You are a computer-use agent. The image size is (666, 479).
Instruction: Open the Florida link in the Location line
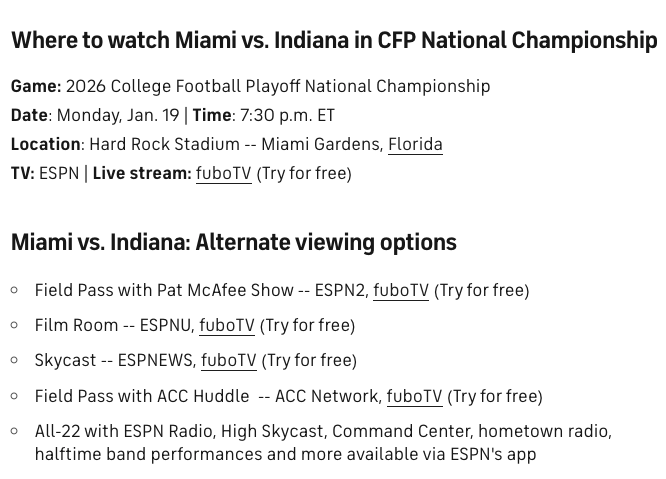point(415,144)
